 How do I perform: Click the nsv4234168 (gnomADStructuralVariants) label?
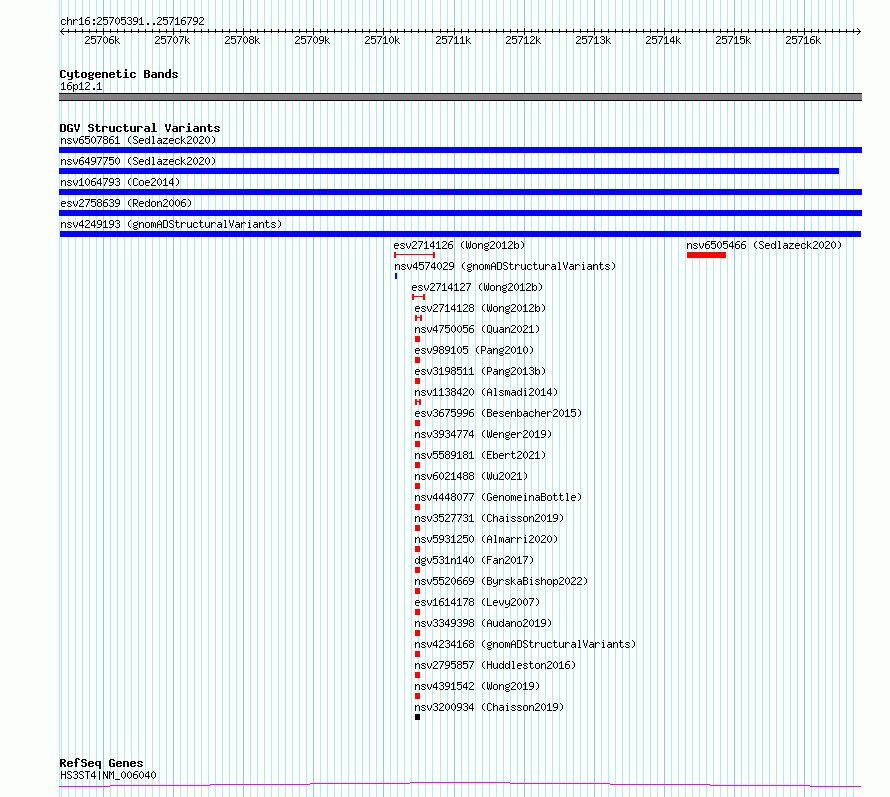pos(525,644)
